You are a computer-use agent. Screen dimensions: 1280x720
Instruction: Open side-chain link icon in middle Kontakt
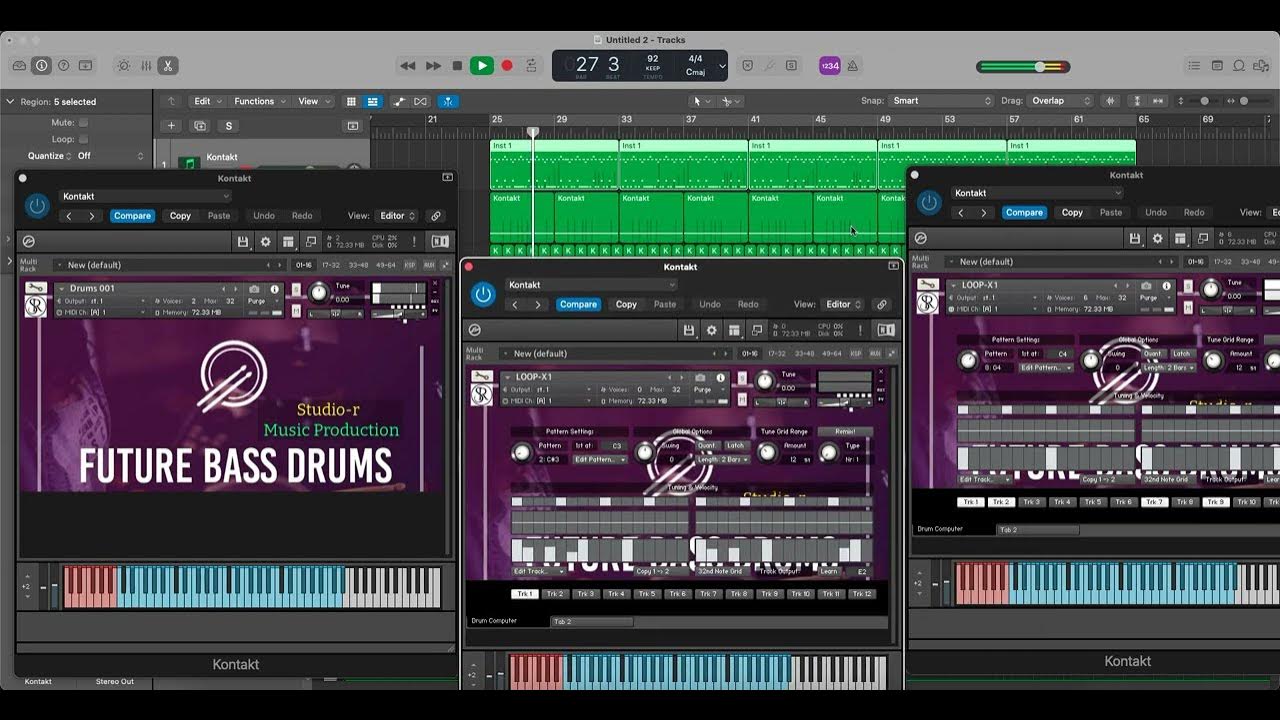pos(881,304)
